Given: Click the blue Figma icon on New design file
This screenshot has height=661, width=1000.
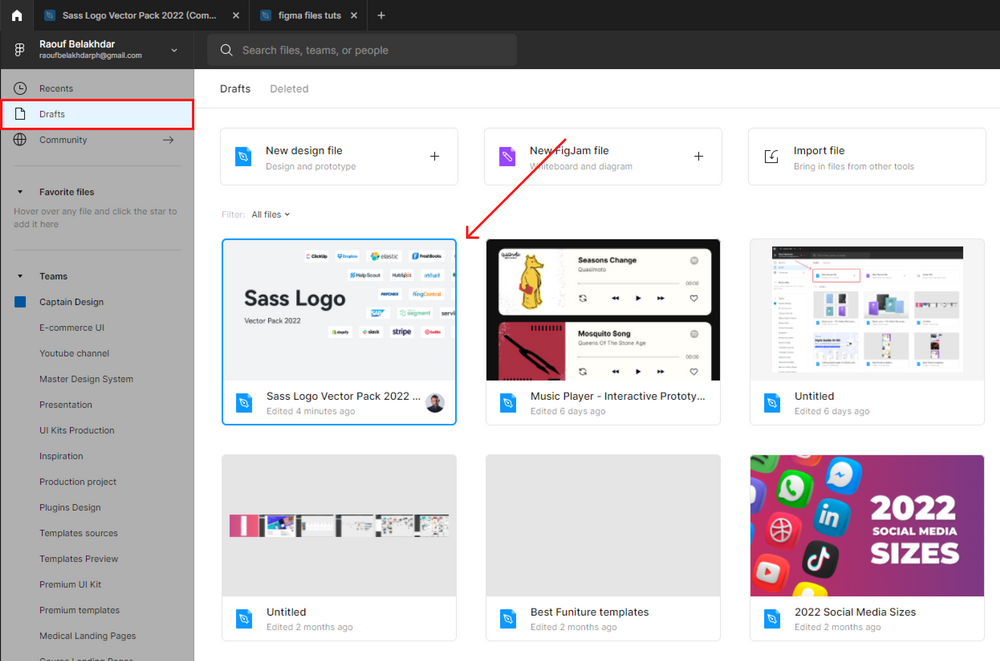Looking at the screenshot, I should pos(243,156).
